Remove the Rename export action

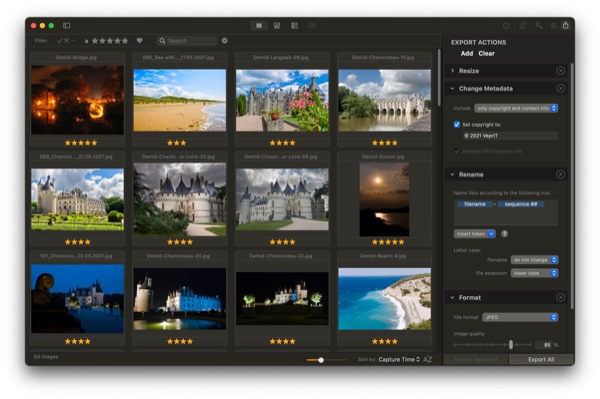point(561,174)
